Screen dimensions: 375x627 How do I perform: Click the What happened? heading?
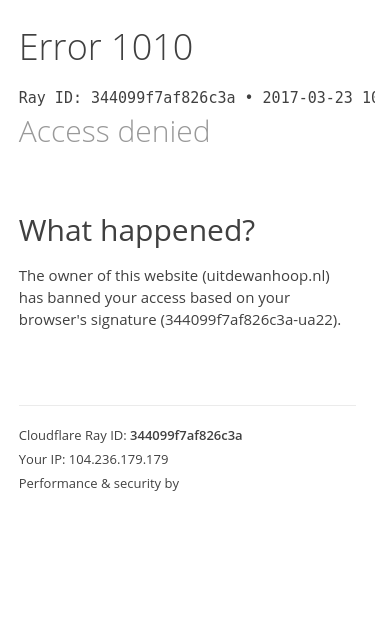click(x=137, y=231)
